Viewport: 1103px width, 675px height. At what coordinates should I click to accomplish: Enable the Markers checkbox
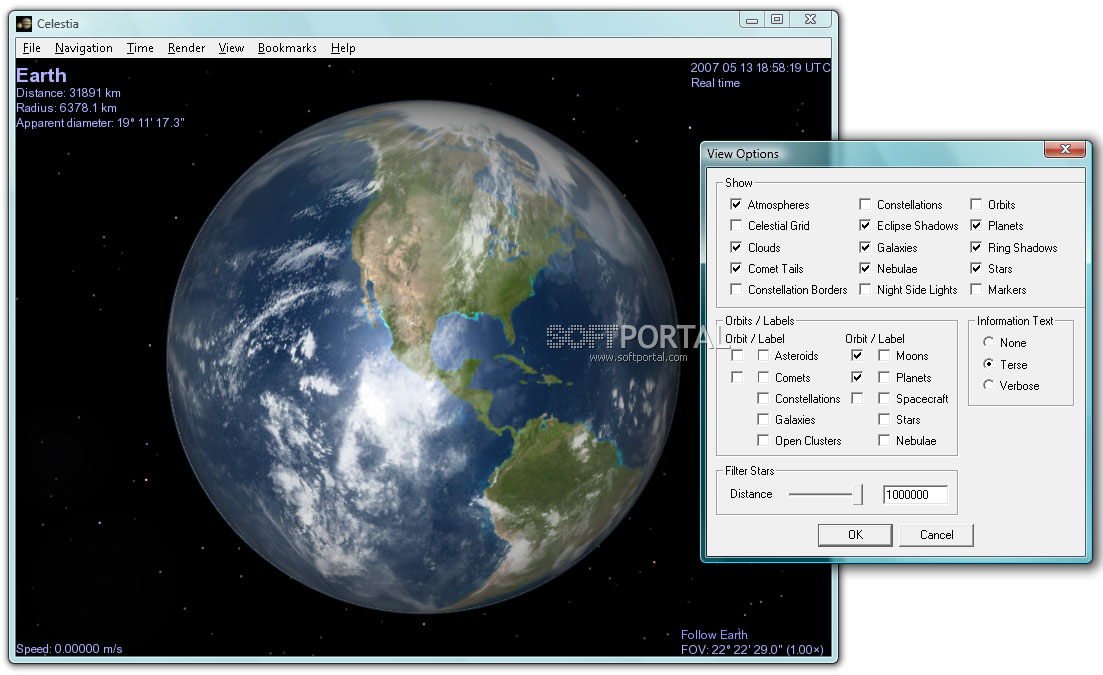coord(976,290)
